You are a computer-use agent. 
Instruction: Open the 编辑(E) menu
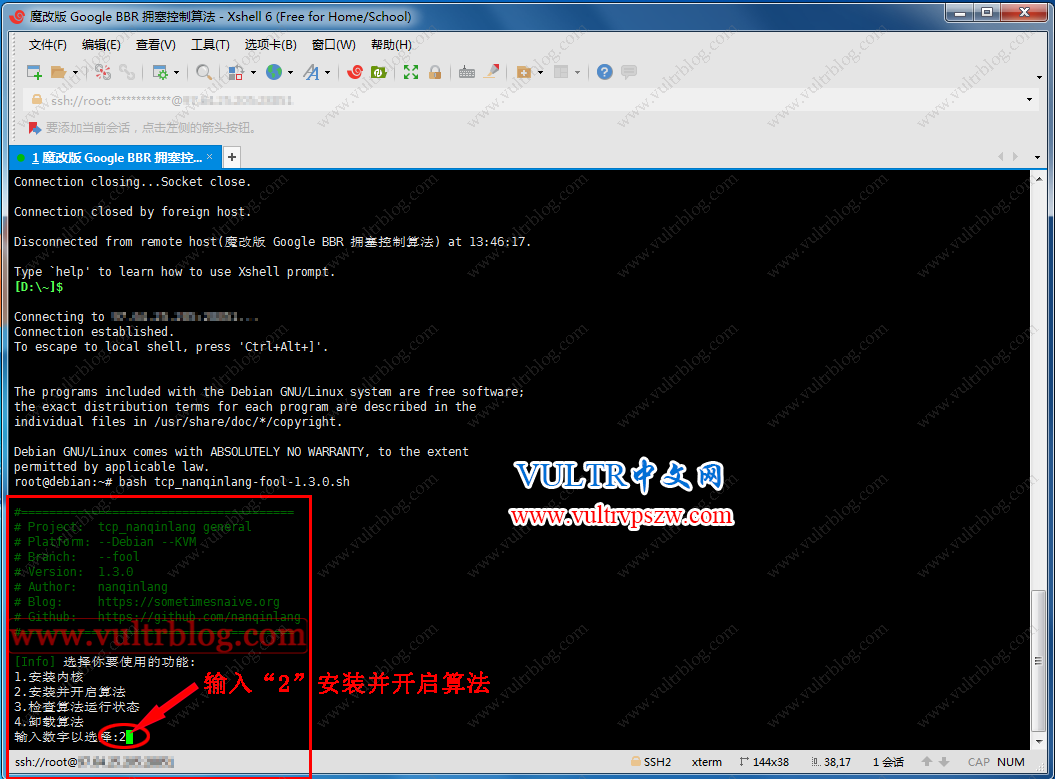pyautogui.click(x=101, y=44)
